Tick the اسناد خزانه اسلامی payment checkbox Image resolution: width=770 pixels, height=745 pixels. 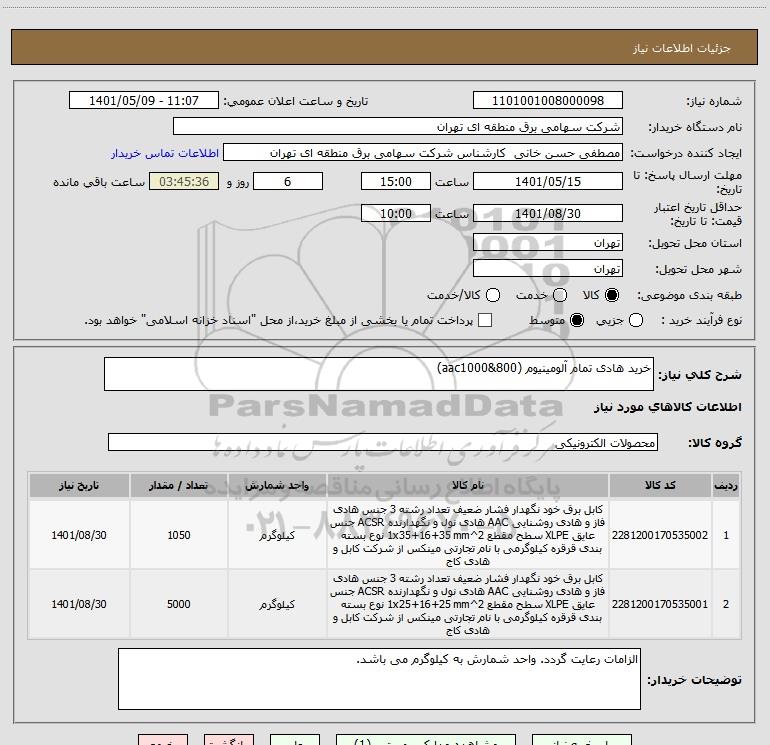[x=485, y=320]
